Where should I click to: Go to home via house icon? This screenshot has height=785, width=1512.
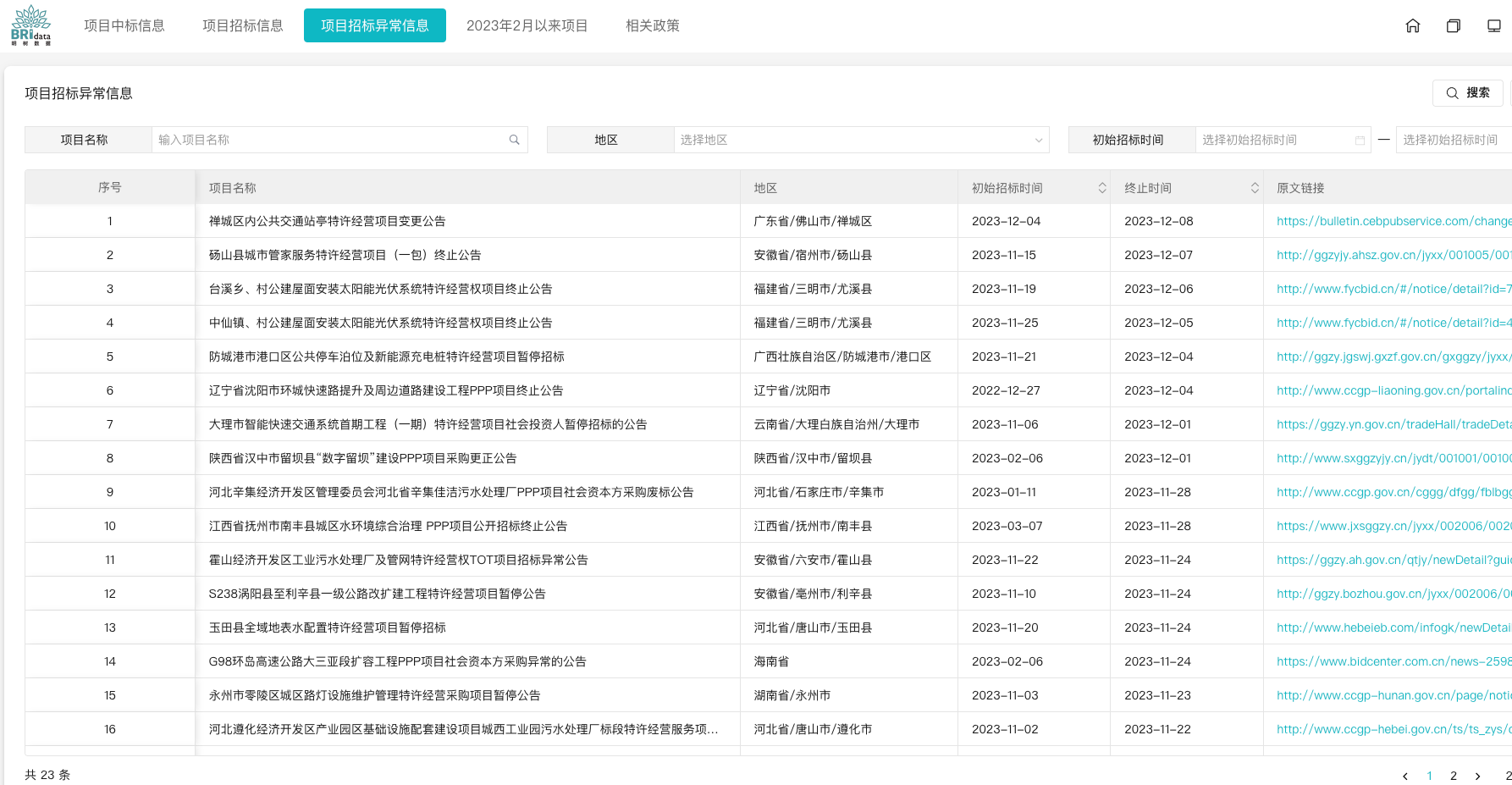pyautogui.click(x=1413, y=25)
